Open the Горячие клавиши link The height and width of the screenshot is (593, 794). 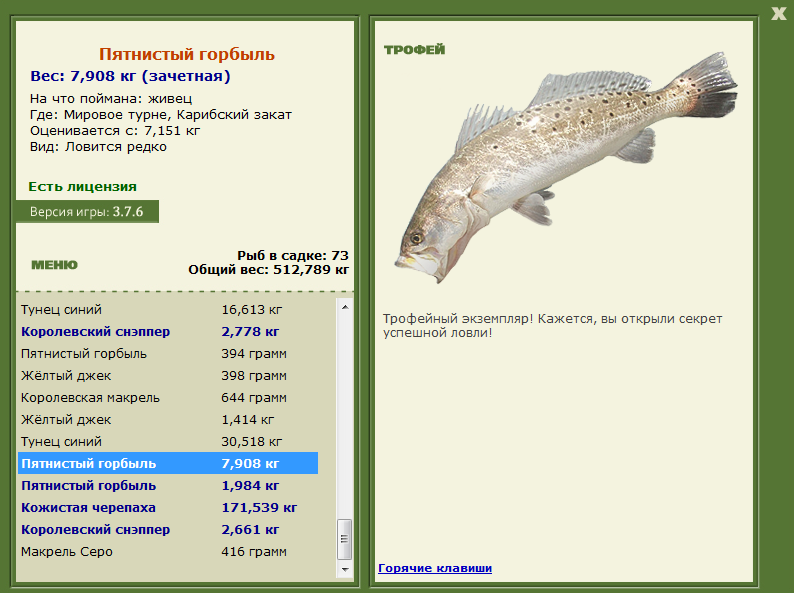point(435,568)
